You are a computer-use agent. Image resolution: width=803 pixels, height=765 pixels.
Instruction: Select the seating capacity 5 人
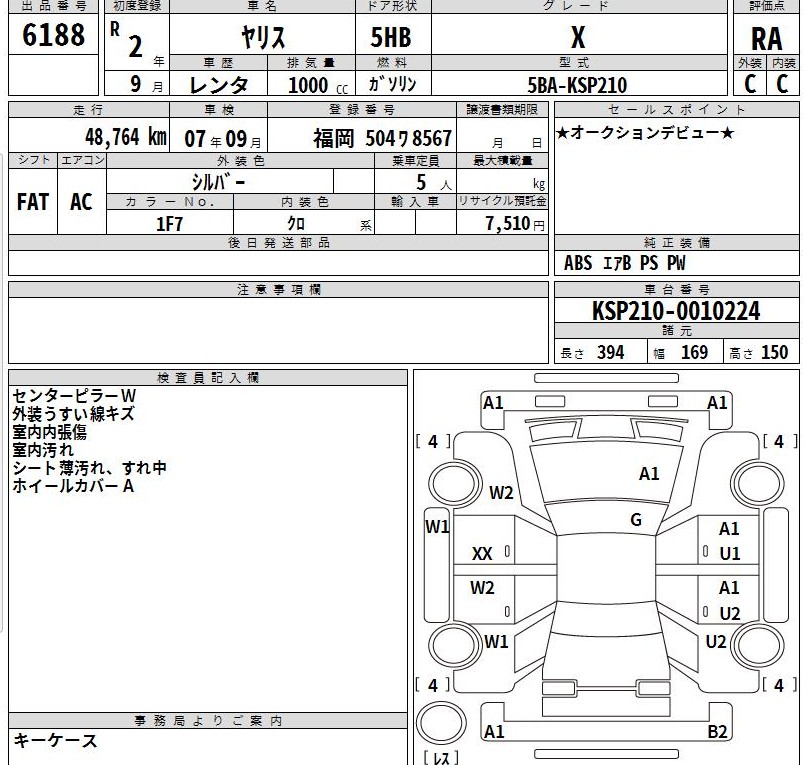tap(433, 182)
